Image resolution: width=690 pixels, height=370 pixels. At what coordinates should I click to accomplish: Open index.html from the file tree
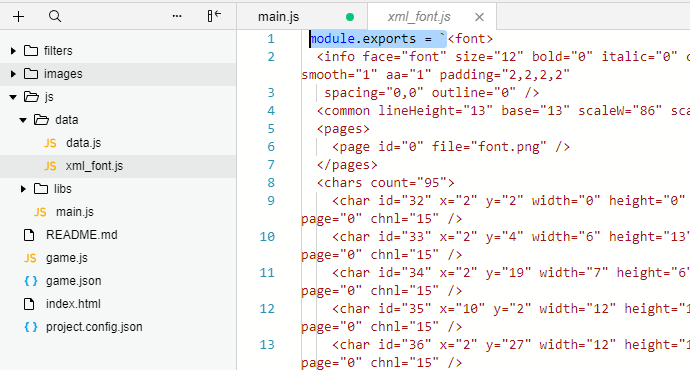pos(73,304)
